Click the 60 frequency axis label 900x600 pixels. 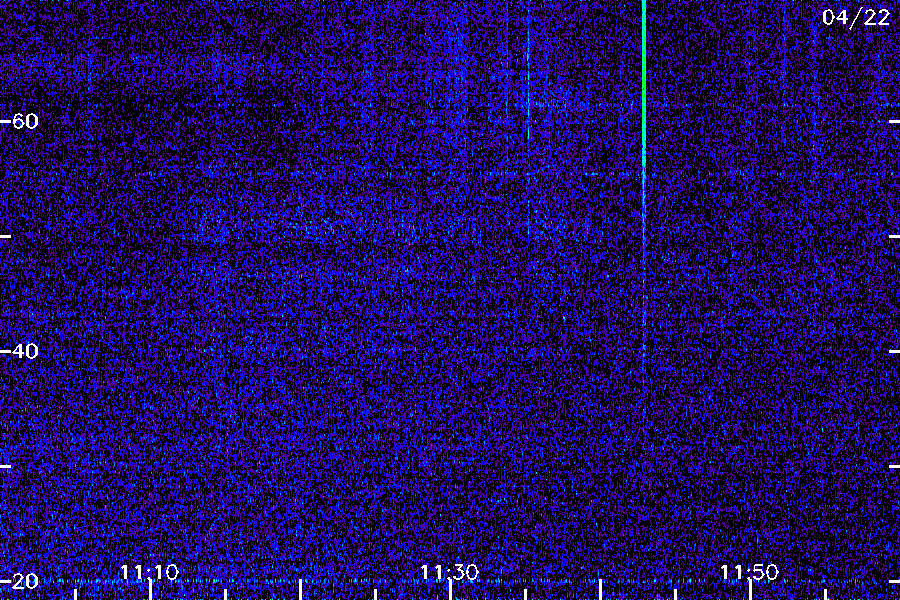(x=25, y=121)
